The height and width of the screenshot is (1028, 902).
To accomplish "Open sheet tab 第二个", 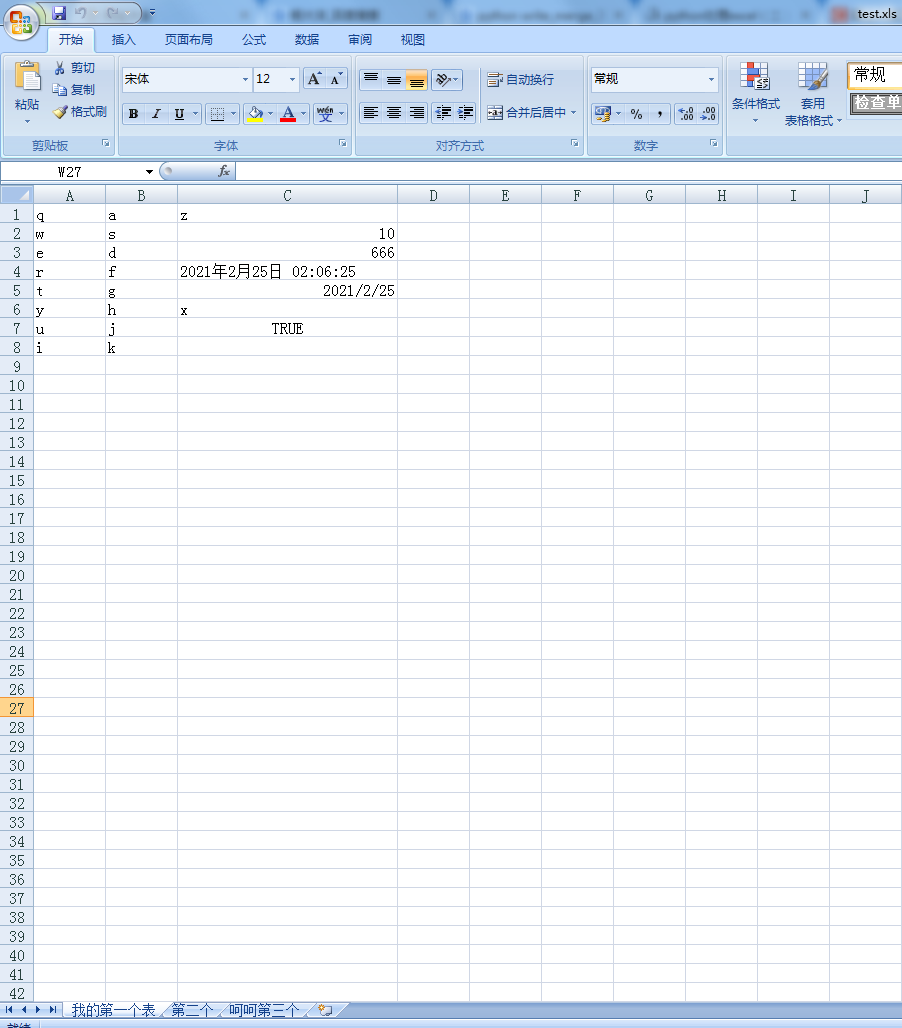I will [192, 1010].
